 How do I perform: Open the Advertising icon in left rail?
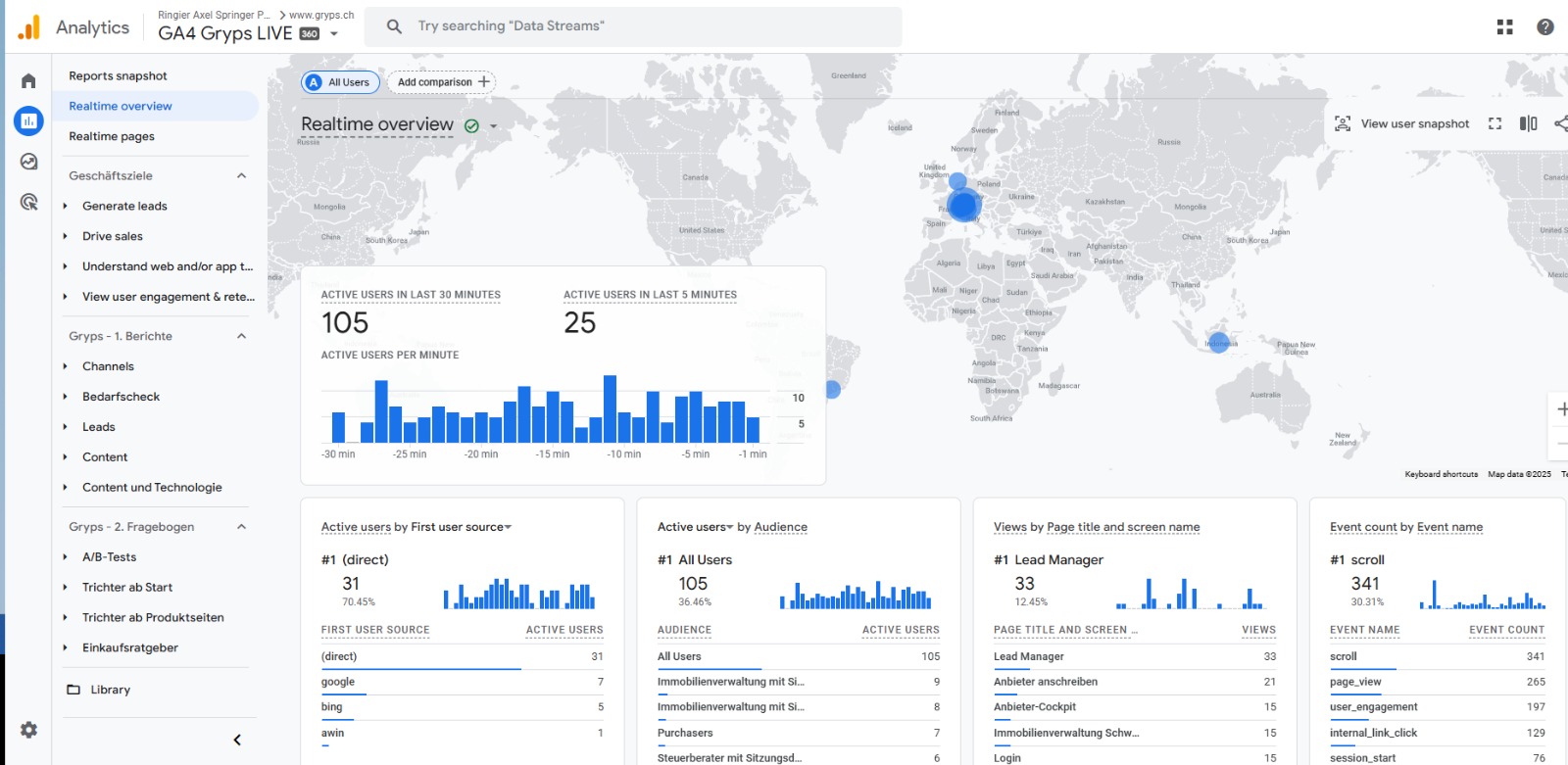click(28, 202)
